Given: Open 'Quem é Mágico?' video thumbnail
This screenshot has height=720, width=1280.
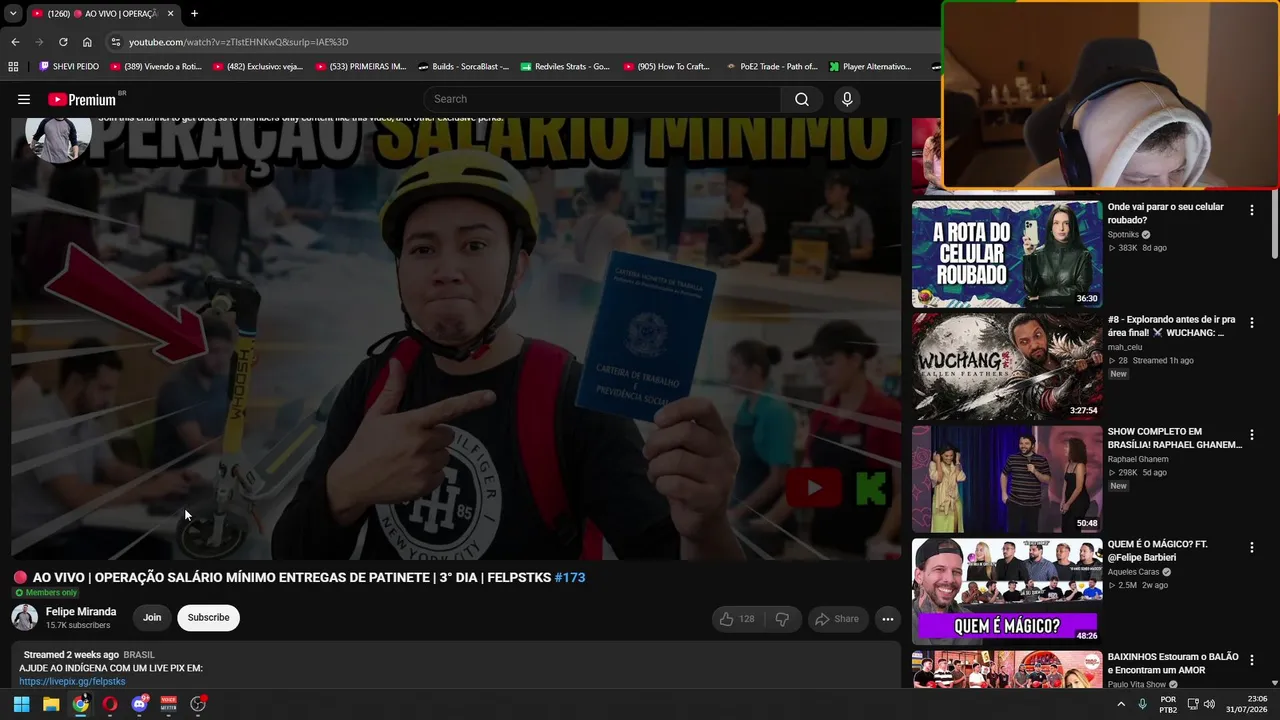Looking at the screenshot, I should [1007, 592].
